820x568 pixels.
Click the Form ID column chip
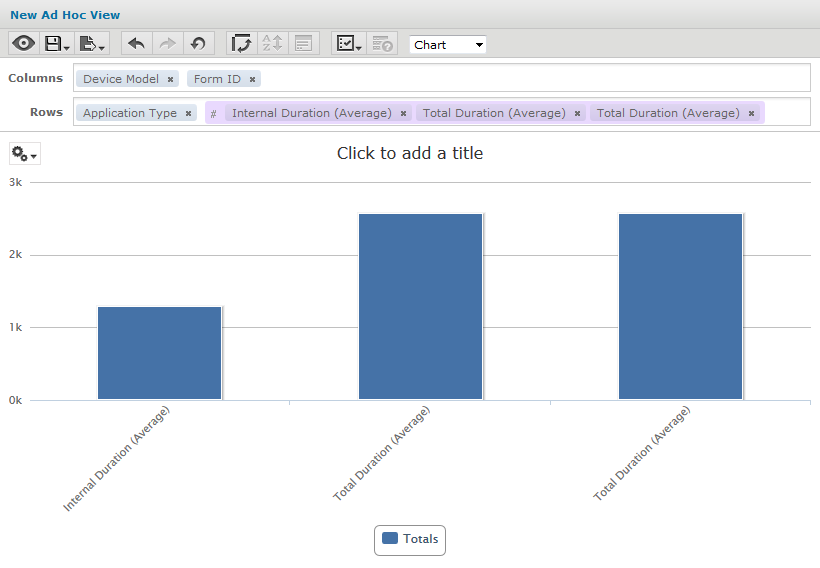[x=217, y=79]
